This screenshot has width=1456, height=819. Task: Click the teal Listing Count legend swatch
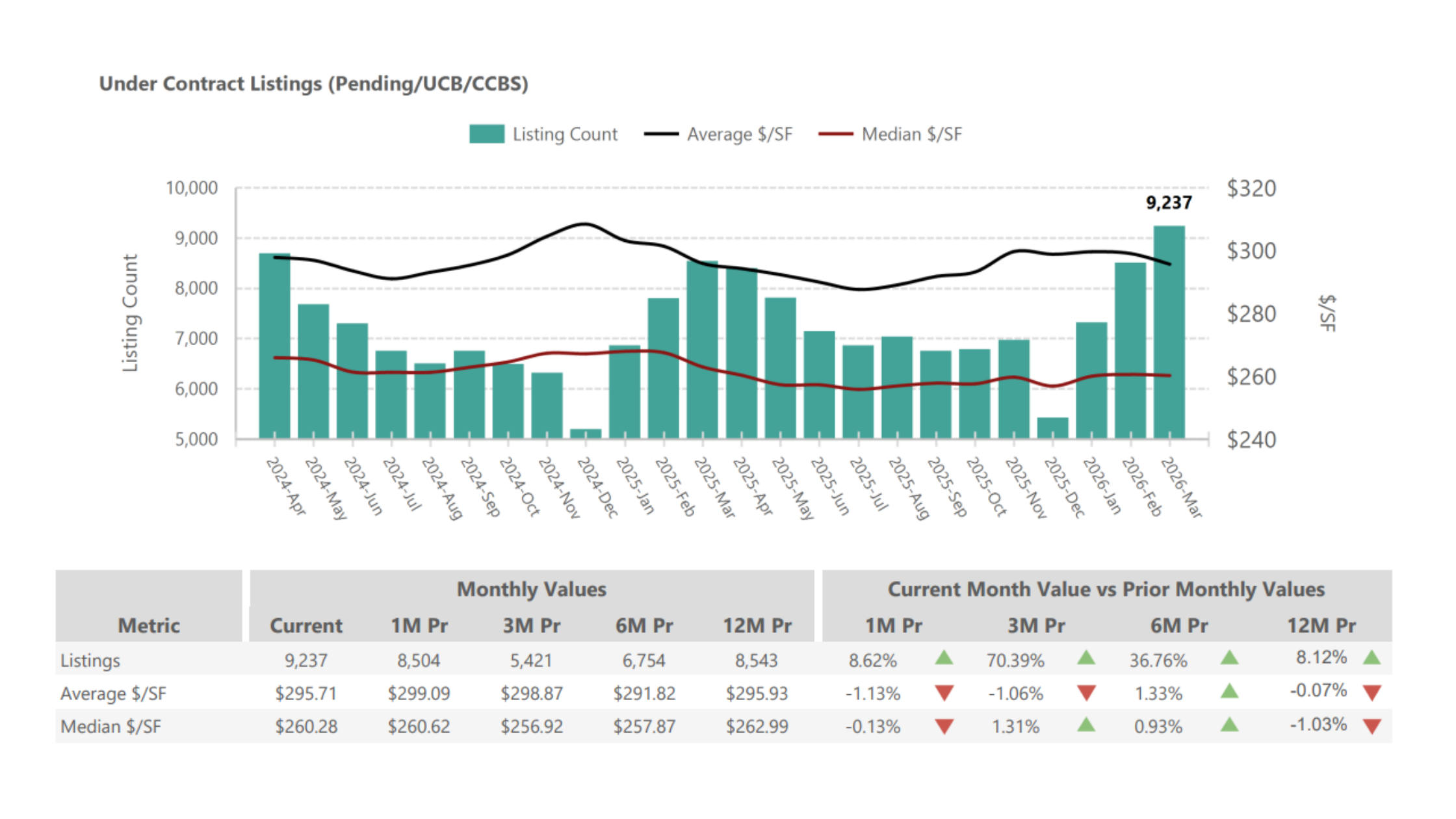[x=486, y=134]
